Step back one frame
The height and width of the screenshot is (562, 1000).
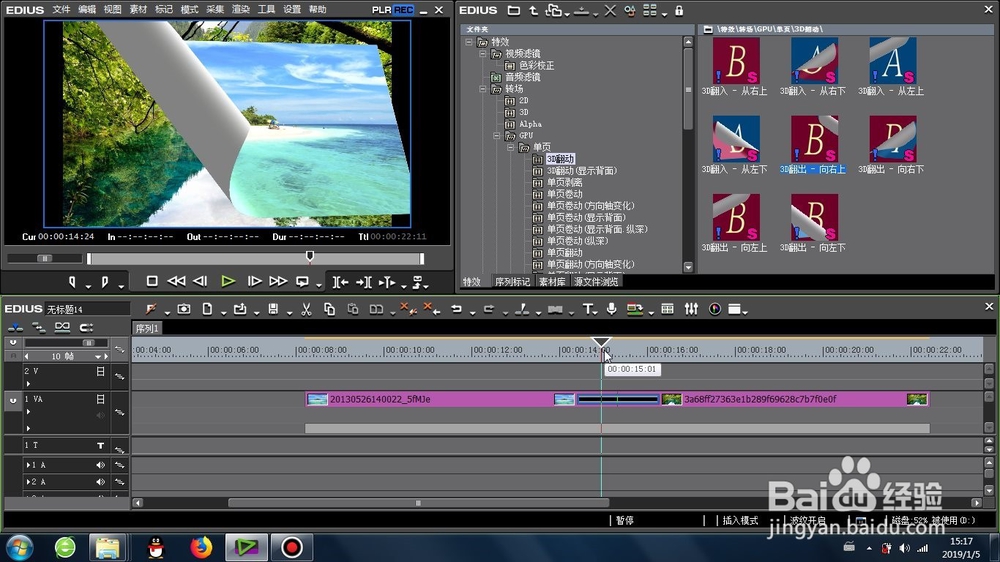(x=200, y=281)
